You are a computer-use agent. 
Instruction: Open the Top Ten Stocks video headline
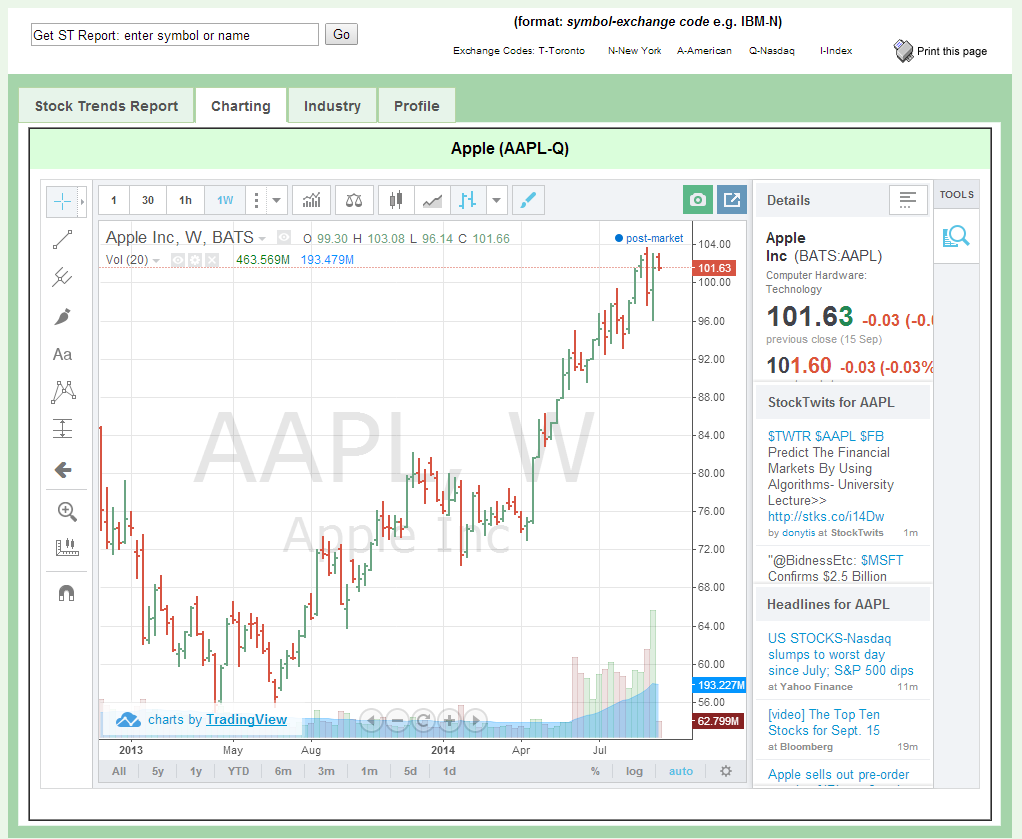pos(824,722)
